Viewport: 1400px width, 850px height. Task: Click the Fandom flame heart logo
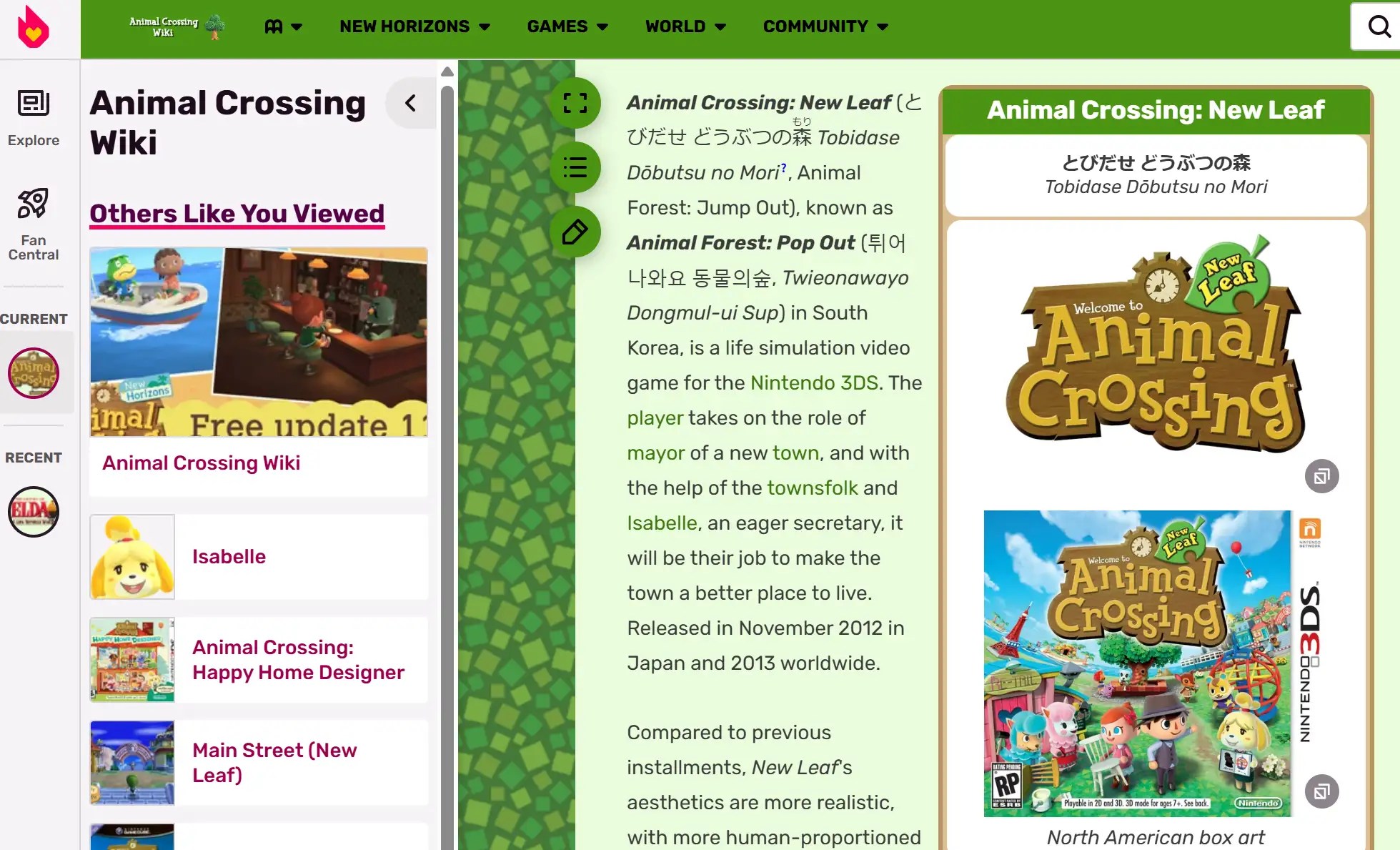pyautogui.click(x=34, y=27)
